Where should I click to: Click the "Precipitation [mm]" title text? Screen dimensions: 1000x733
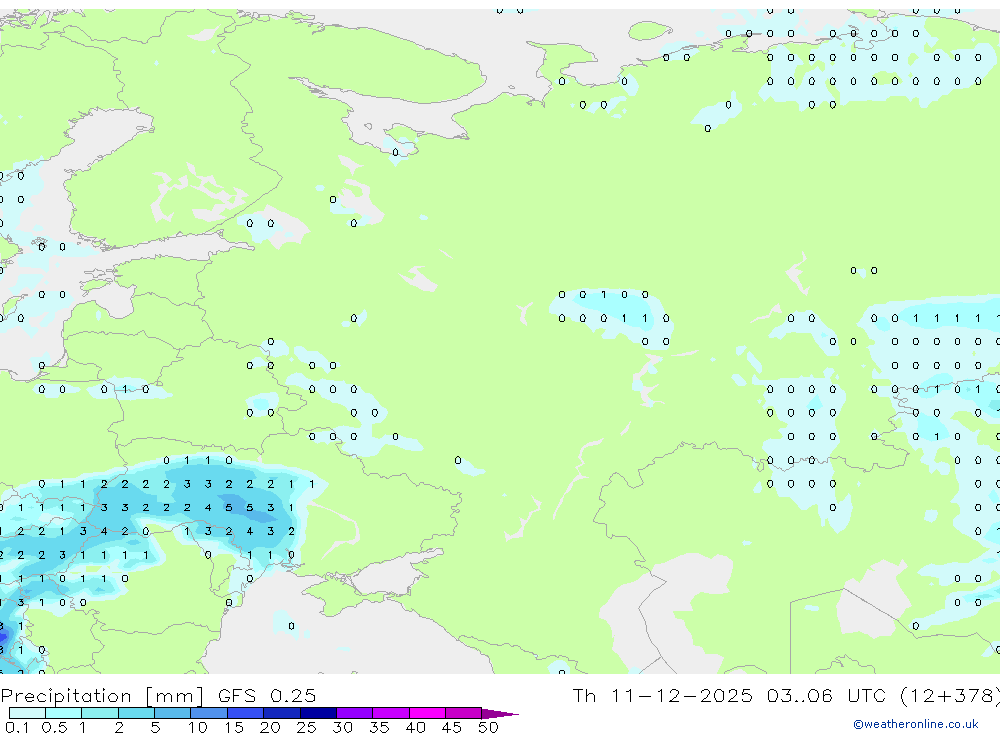(x=102, y=695)
